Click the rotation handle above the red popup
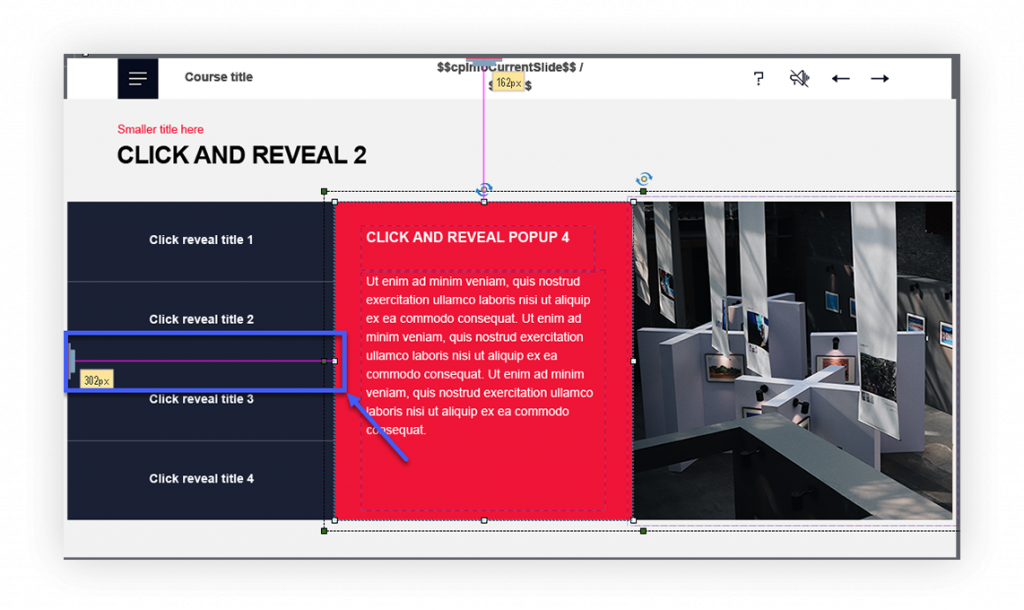This screenshot has height=610, width=1024. point(484,188)
